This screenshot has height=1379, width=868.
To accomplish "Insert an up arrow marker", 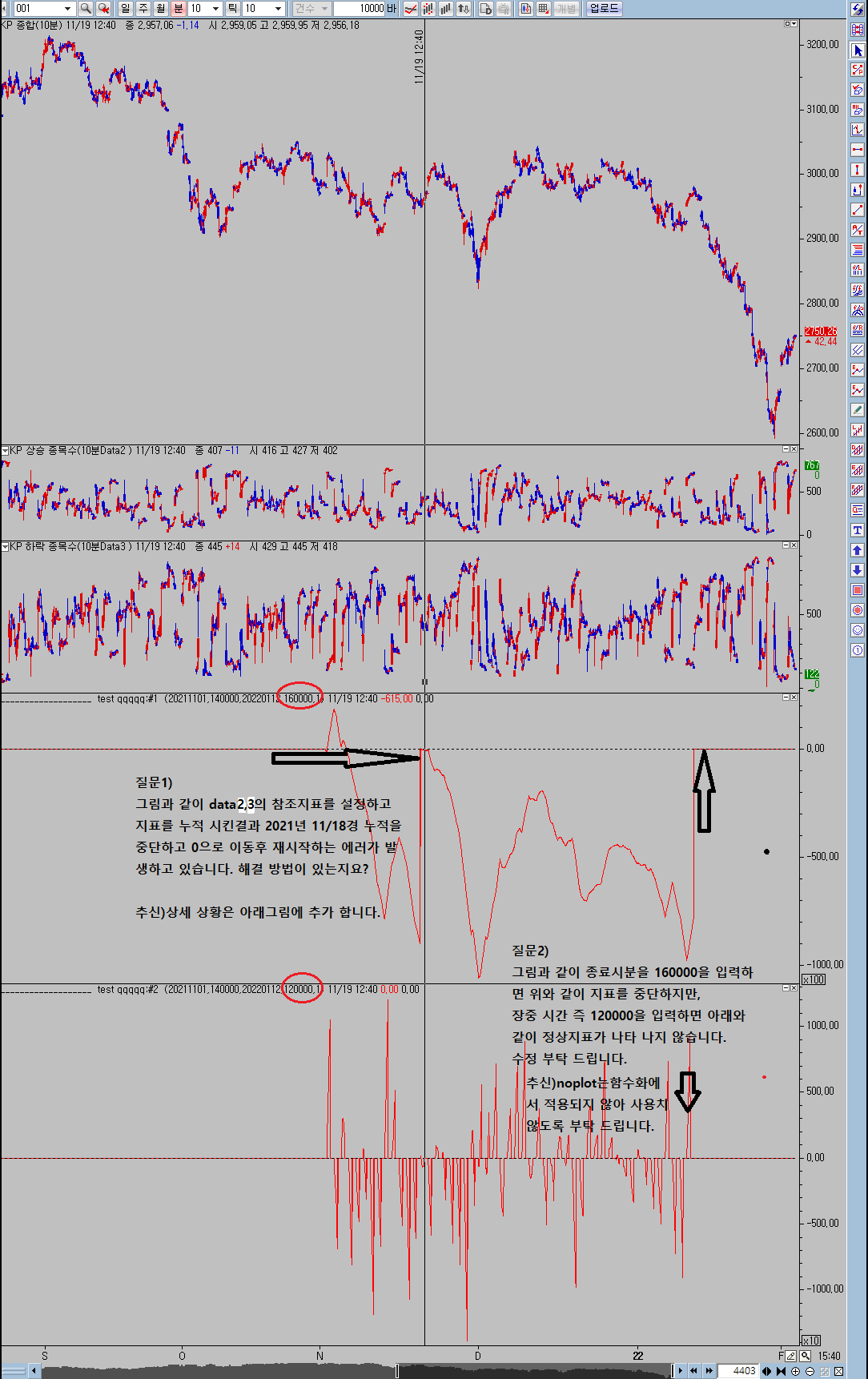I will [x=858, y=550].
